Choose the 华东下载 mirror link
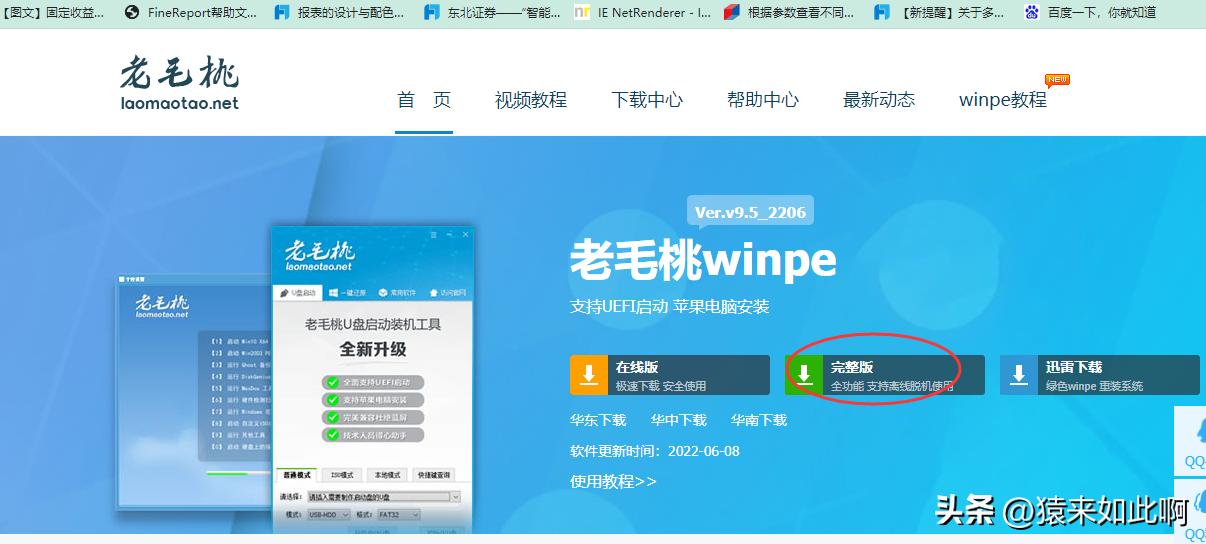 pyautogui.click(x=598, y=420)
